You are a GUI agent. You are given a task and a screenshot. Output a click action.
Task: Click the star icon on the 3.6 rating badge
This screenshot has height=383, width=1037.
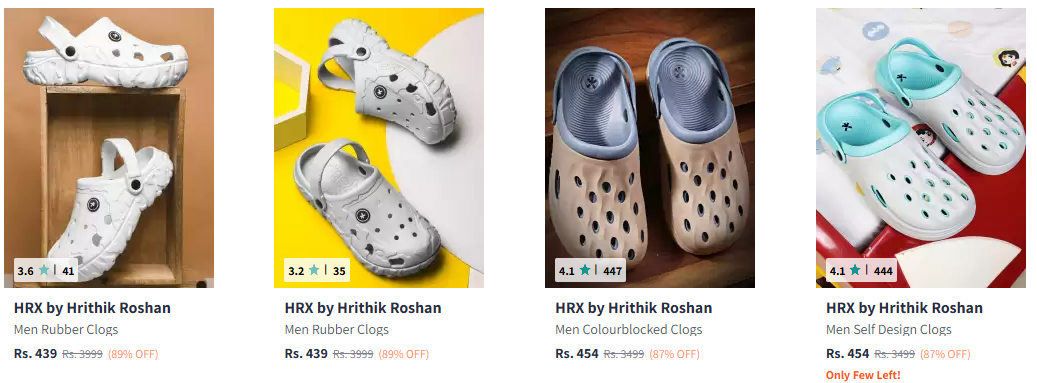point(44,271)
